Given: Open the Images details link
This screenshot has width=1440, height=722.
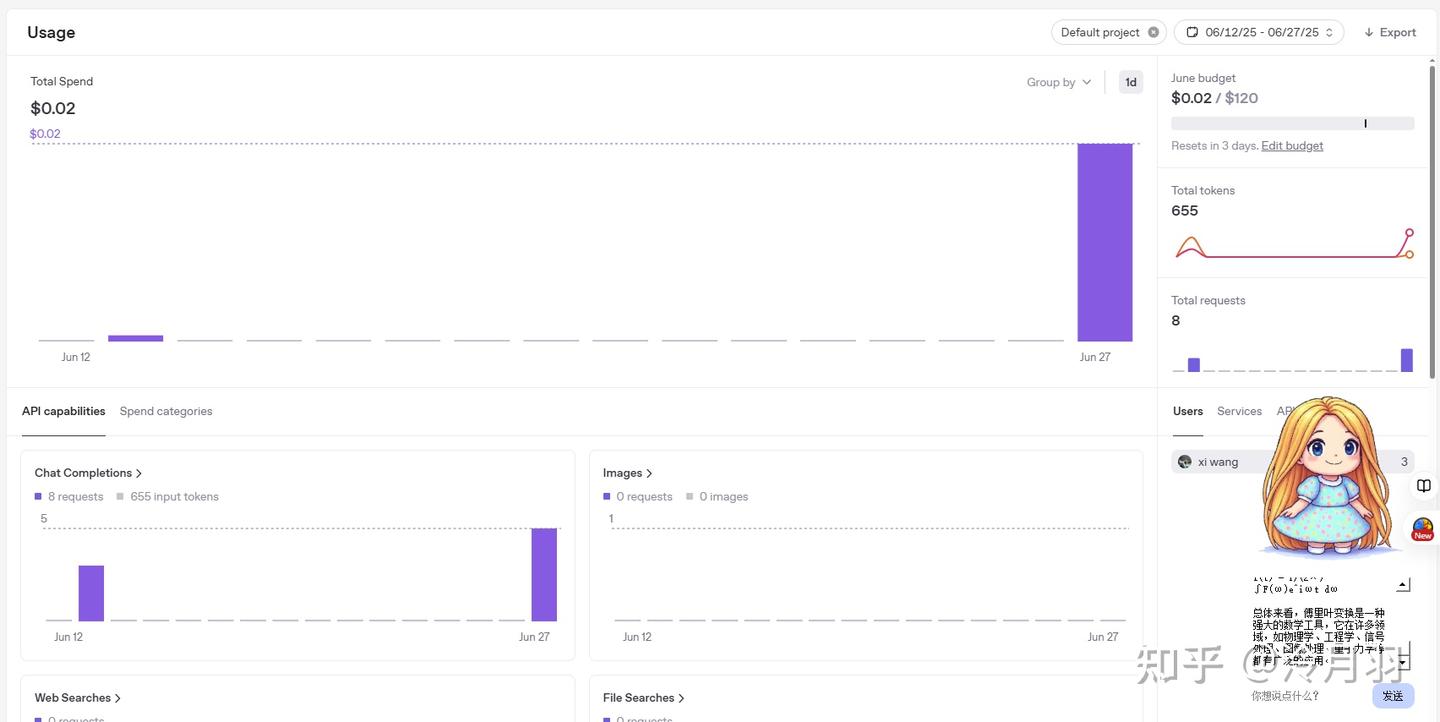Looking at the screenshot, I should pos(628,473).
